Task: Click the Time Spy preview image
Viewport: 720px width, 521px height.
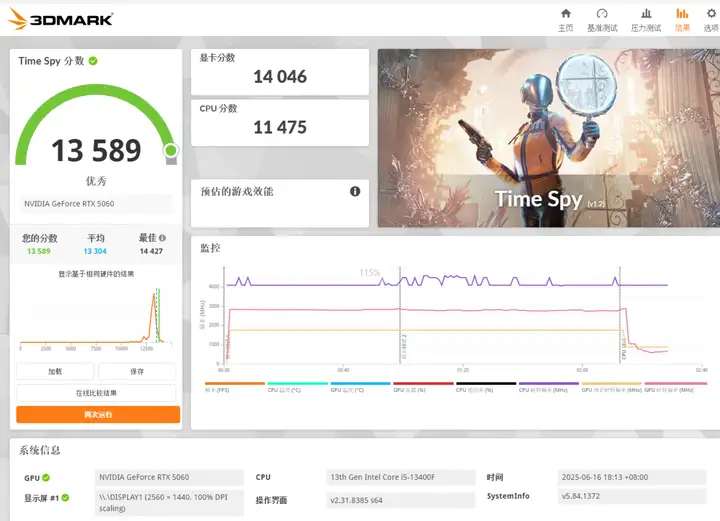Action: (549, 138)
